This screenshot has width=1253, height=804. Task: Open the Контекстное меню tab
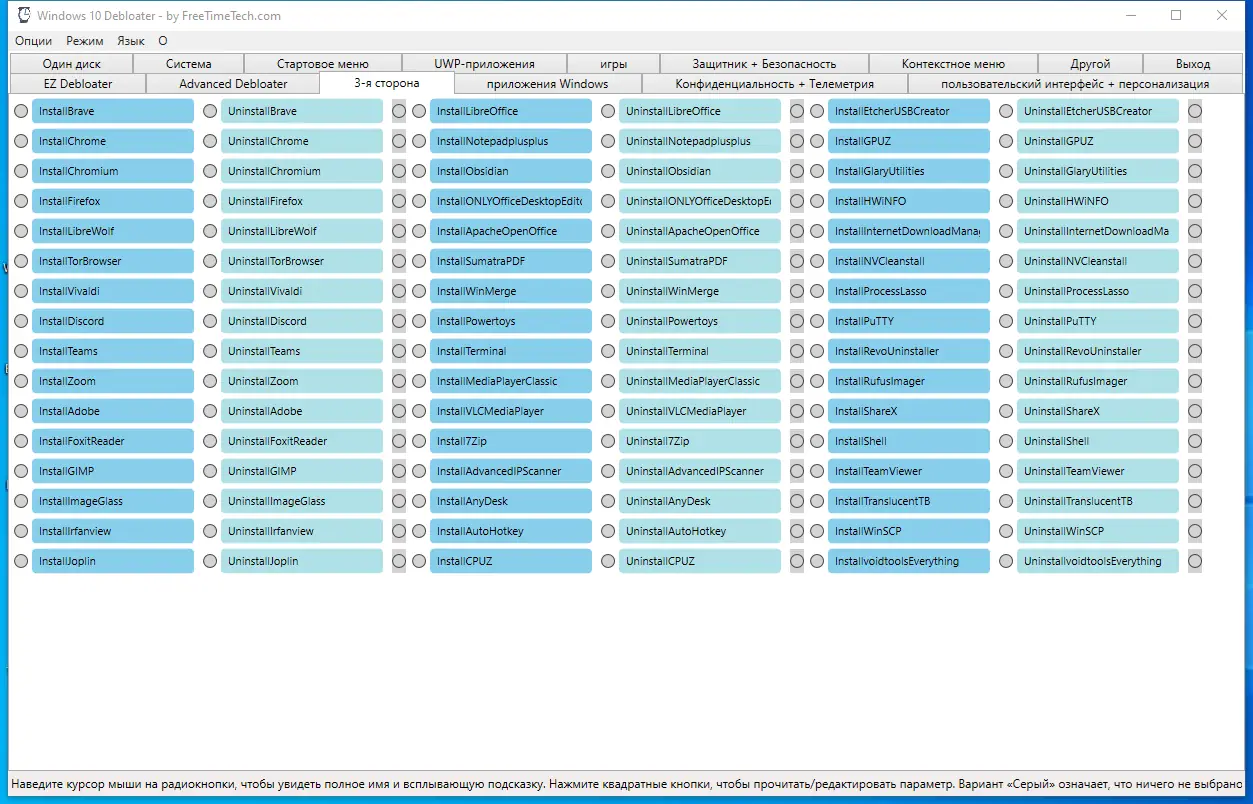953,63
